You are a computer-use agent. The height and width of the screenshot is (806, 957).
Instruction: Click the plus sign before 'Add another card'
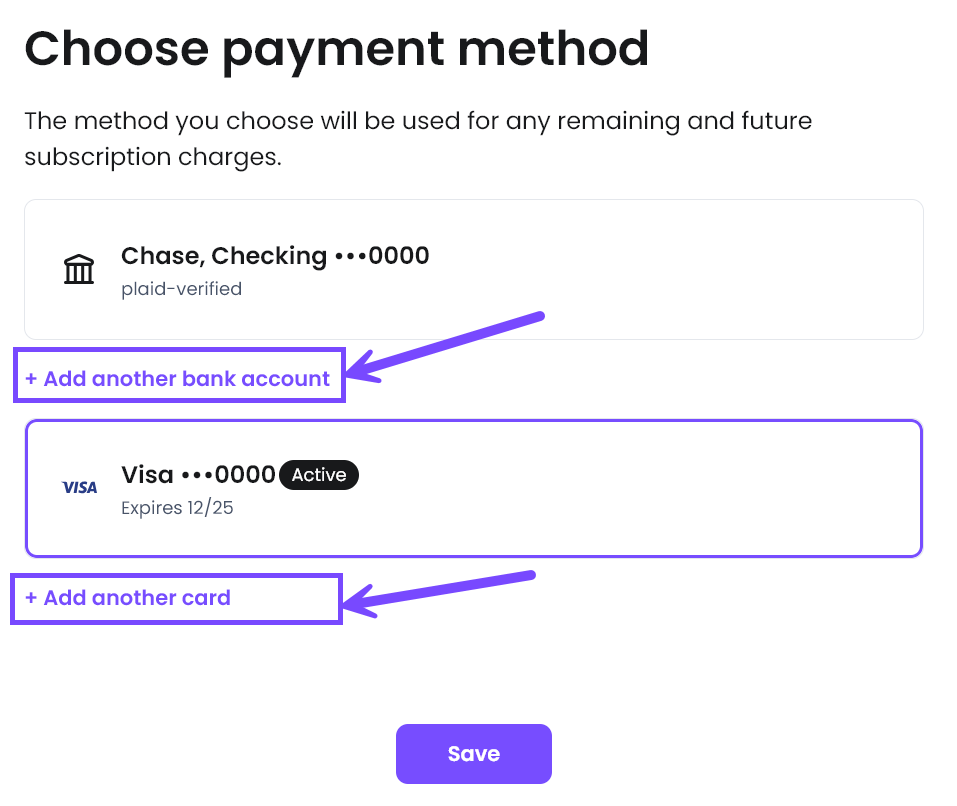pyautogui.click(x=31, y=598)
